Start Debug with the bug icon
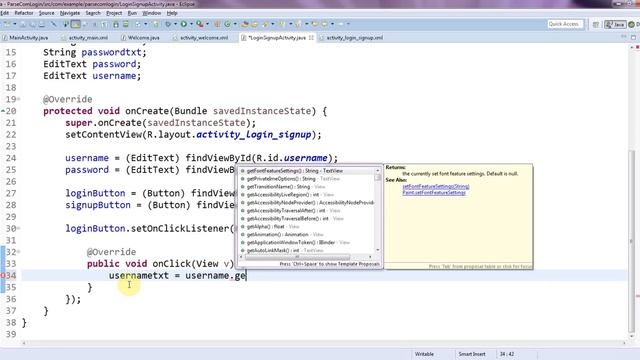Screen dimensions: 640x360 pos(168,24)
